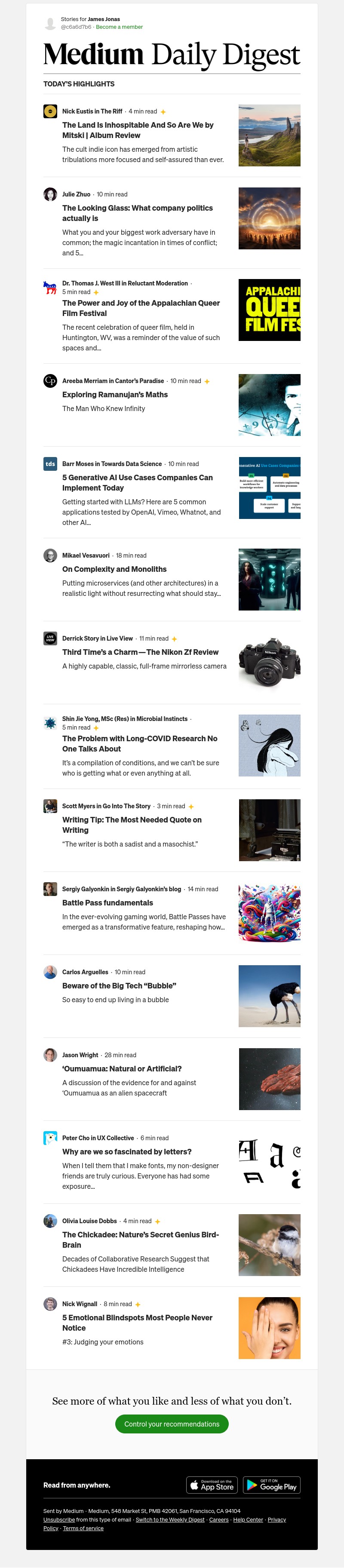This screenshot has width=344, height=1568.
Task: Click the Control your recommendations button
Action: [x=172, y=1424]
